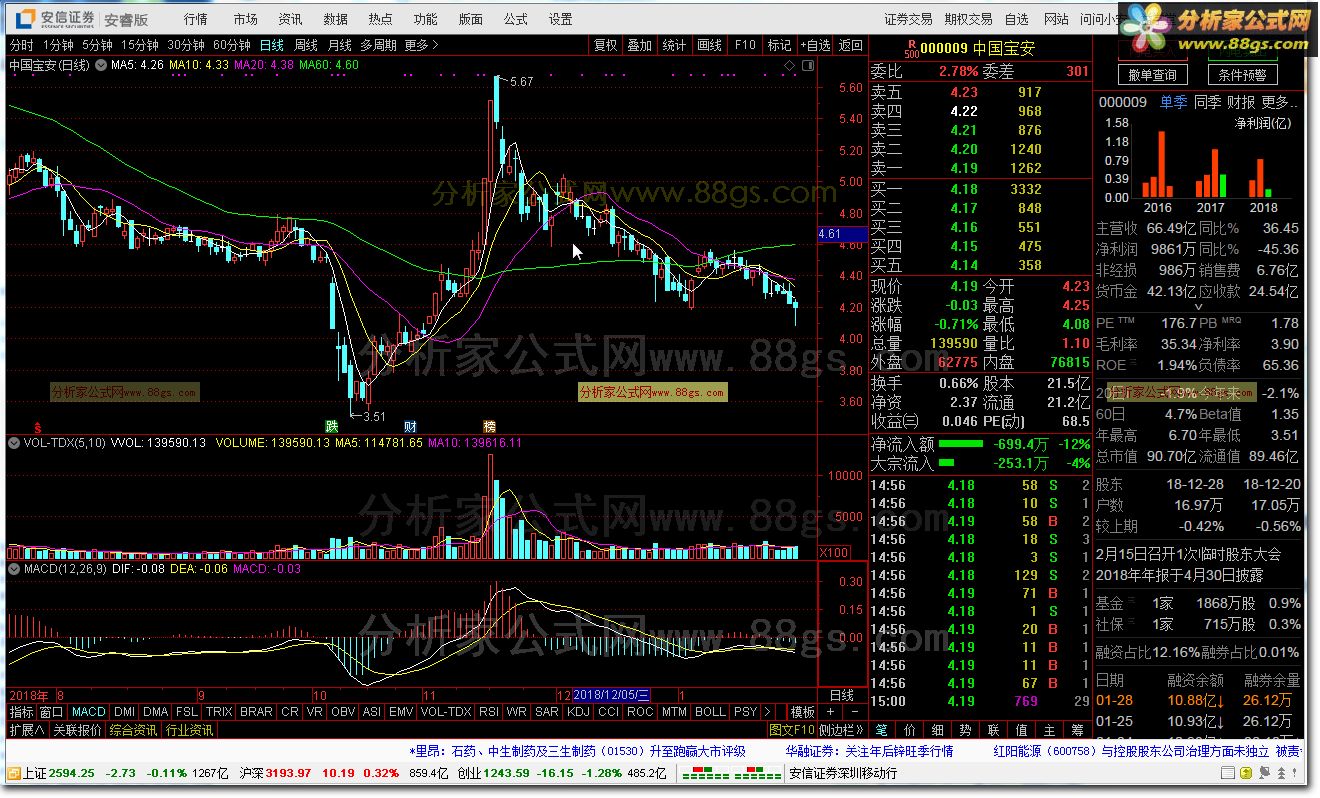Switch to 5分钟 timeframe

pos(97,45)
